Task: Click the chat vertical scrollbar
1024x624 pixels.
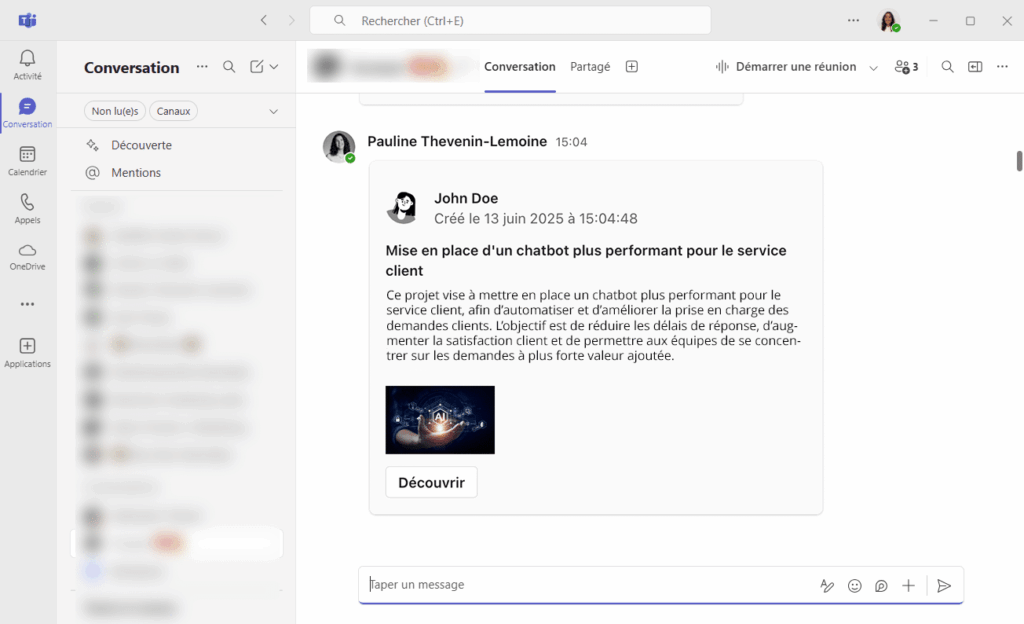Action: [x=1019, y=161]
